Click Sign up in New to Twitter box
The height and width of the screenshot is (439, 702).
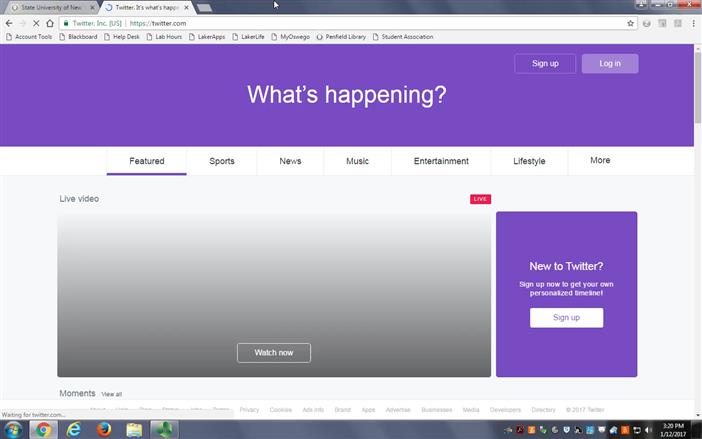tap(566, 318)
